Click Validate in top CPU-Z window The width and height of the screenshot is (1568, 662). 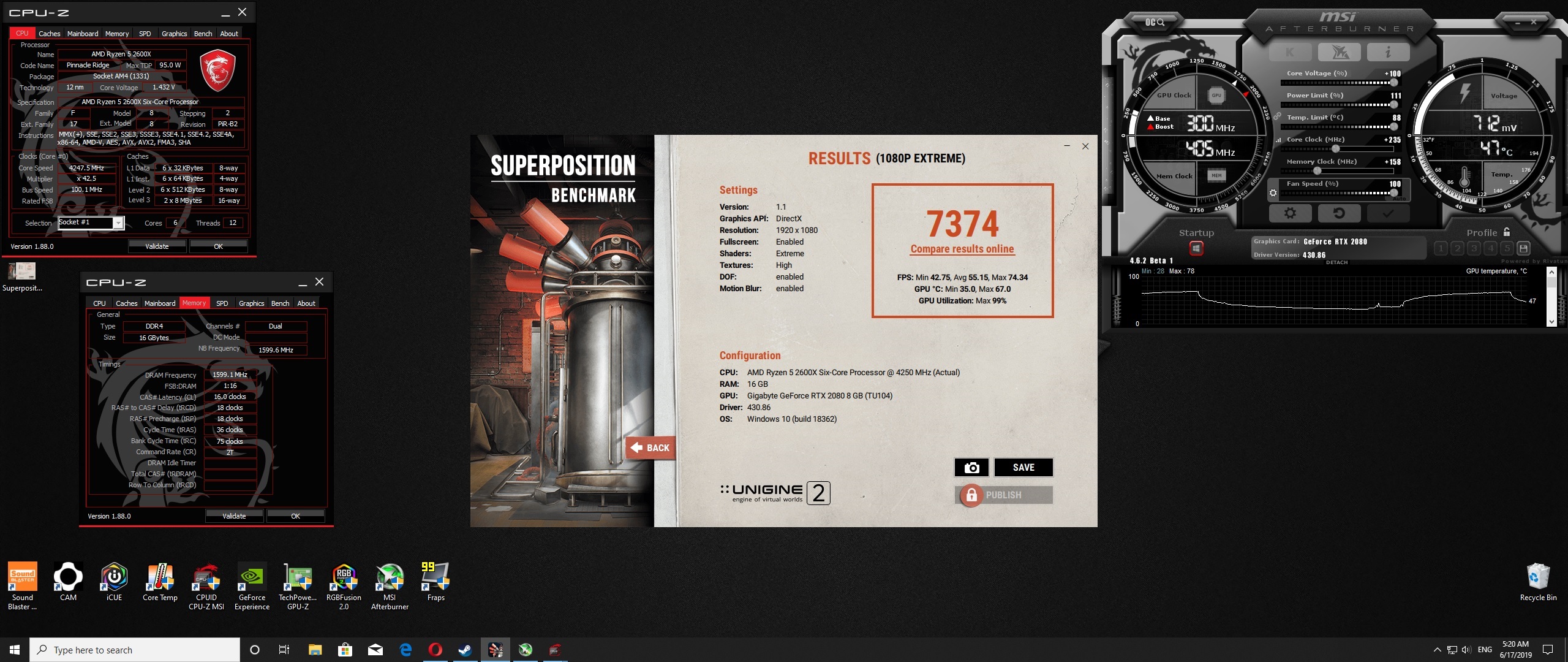[x=157, y=246]
